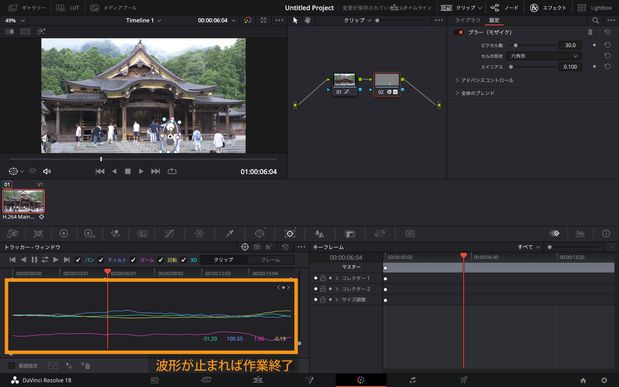This screenshot has width=619, height=387.
Task: Open the Color Warper palette icon
Action: click(199, 234)
